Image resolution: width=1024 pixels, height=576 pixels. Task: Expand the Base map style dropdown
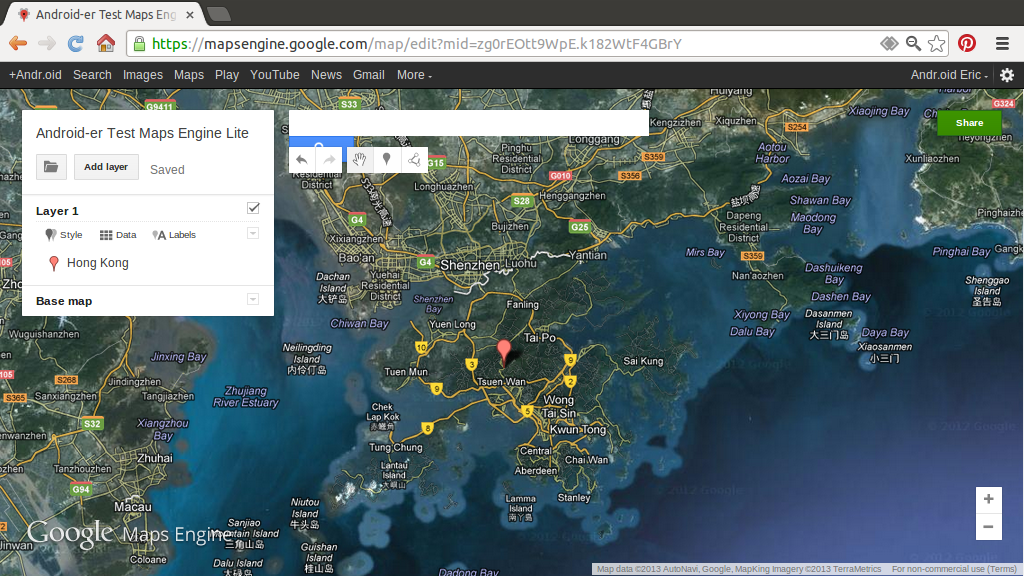(x=253, y=299)
